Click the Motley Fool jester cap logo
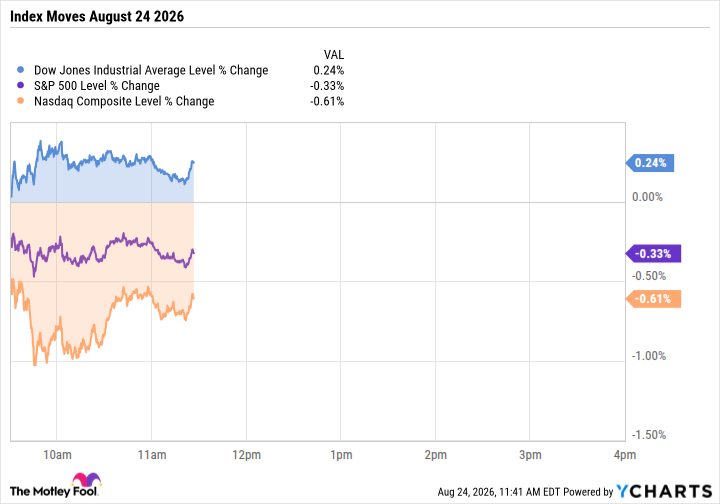The width and height of the screenshot is (720, 504). coord(86,480)
